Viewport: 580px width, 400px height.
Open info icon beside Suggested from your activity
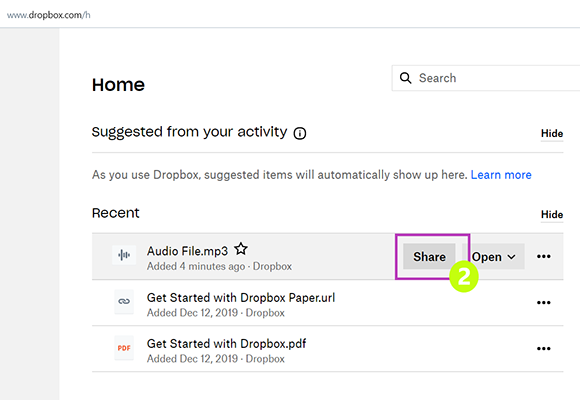click(300, 133)
